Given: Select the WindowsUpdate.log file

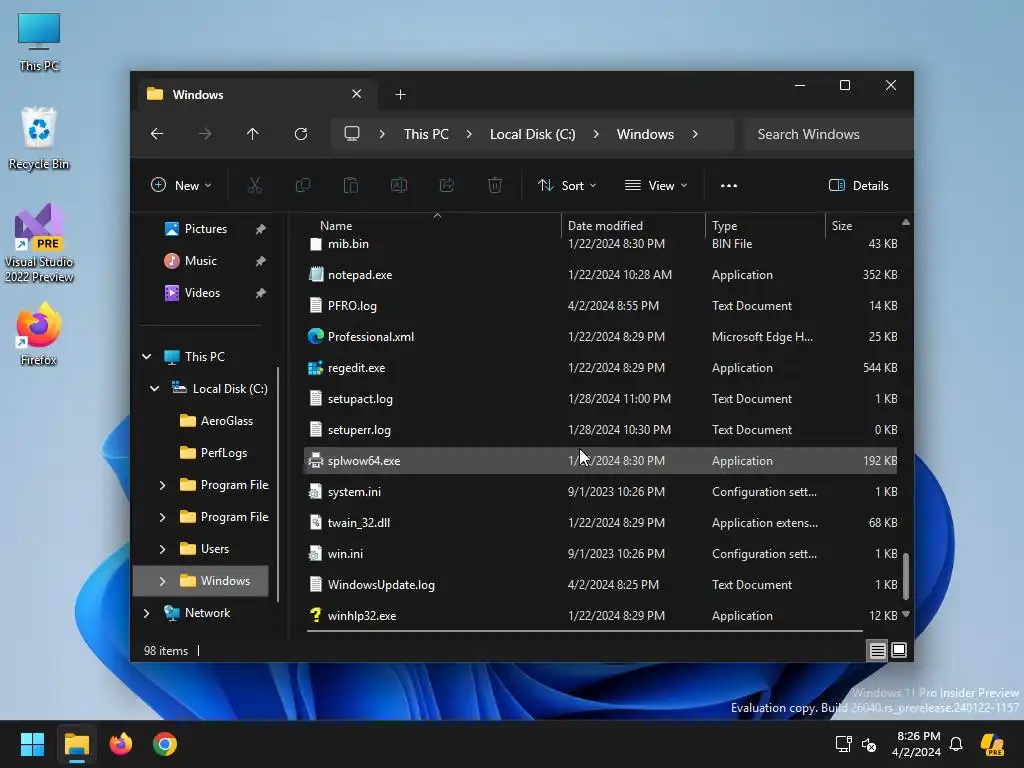Looking at the screenshot, I should (x=601, y=585).
